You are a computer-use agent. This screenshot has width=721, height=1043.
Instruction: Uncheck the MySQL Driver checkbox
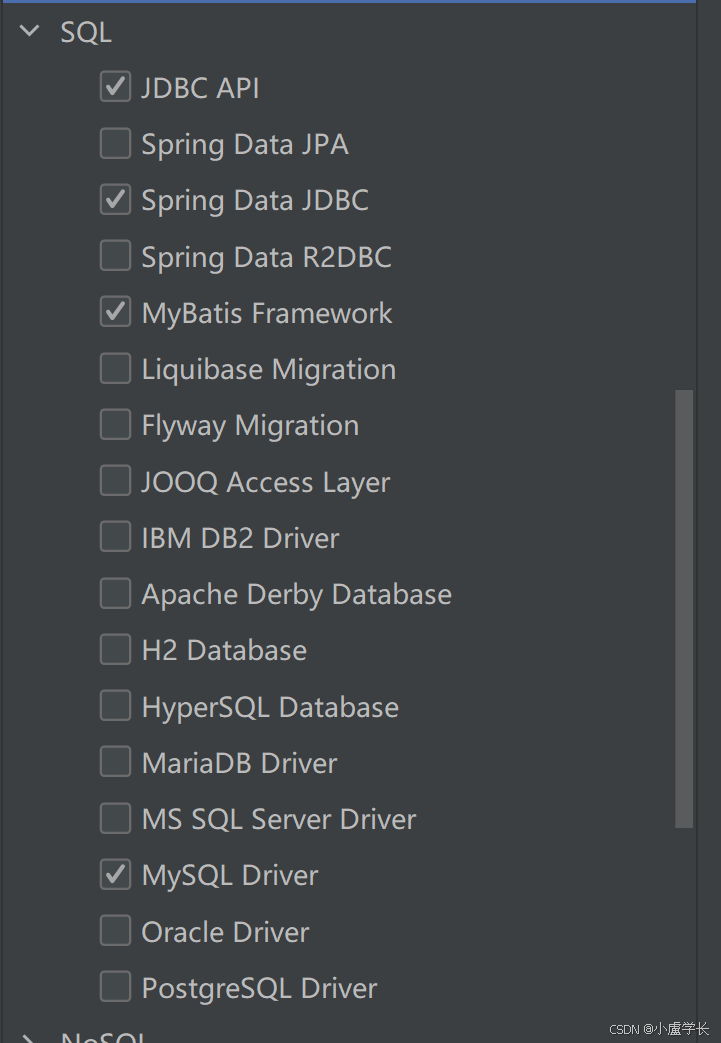[x=115, y=874]
